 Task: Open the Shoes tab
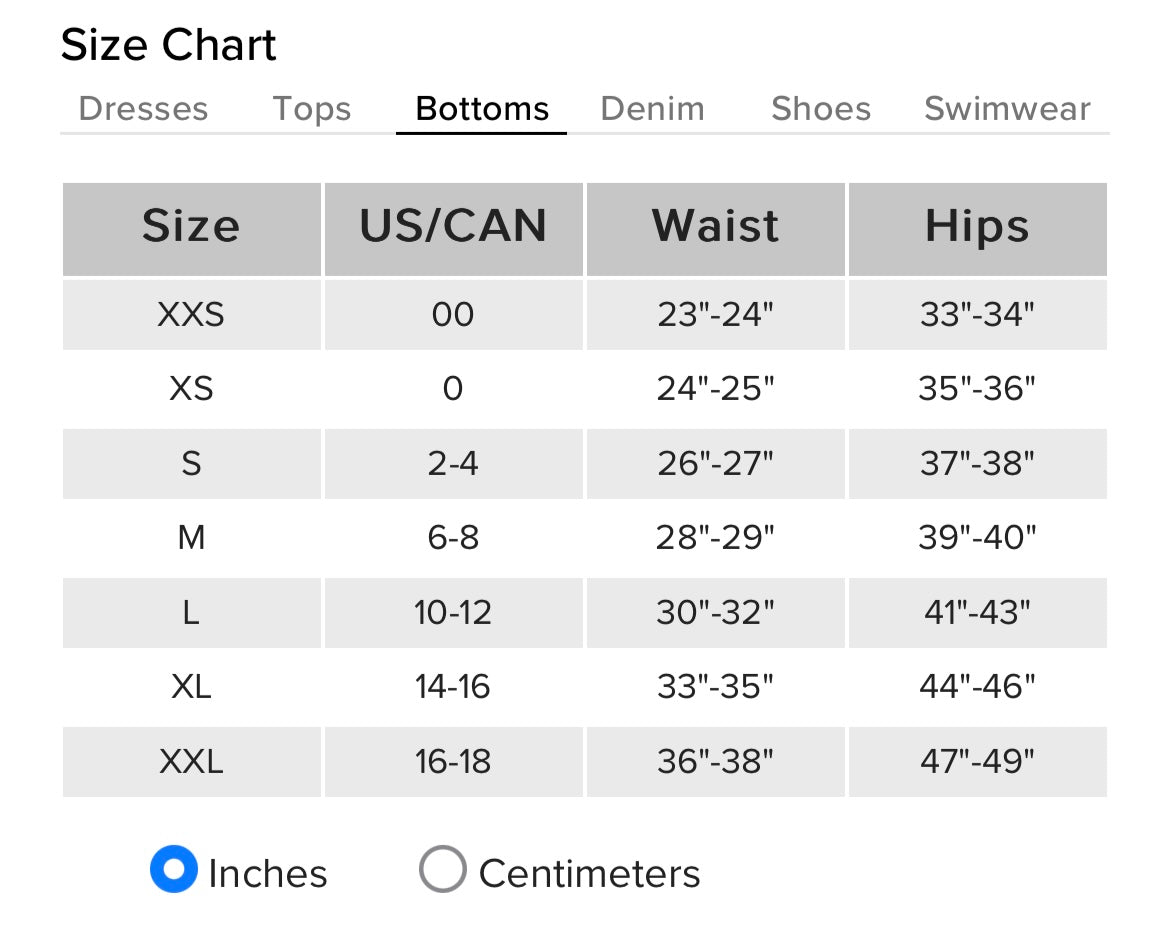[x=821, y=108]
